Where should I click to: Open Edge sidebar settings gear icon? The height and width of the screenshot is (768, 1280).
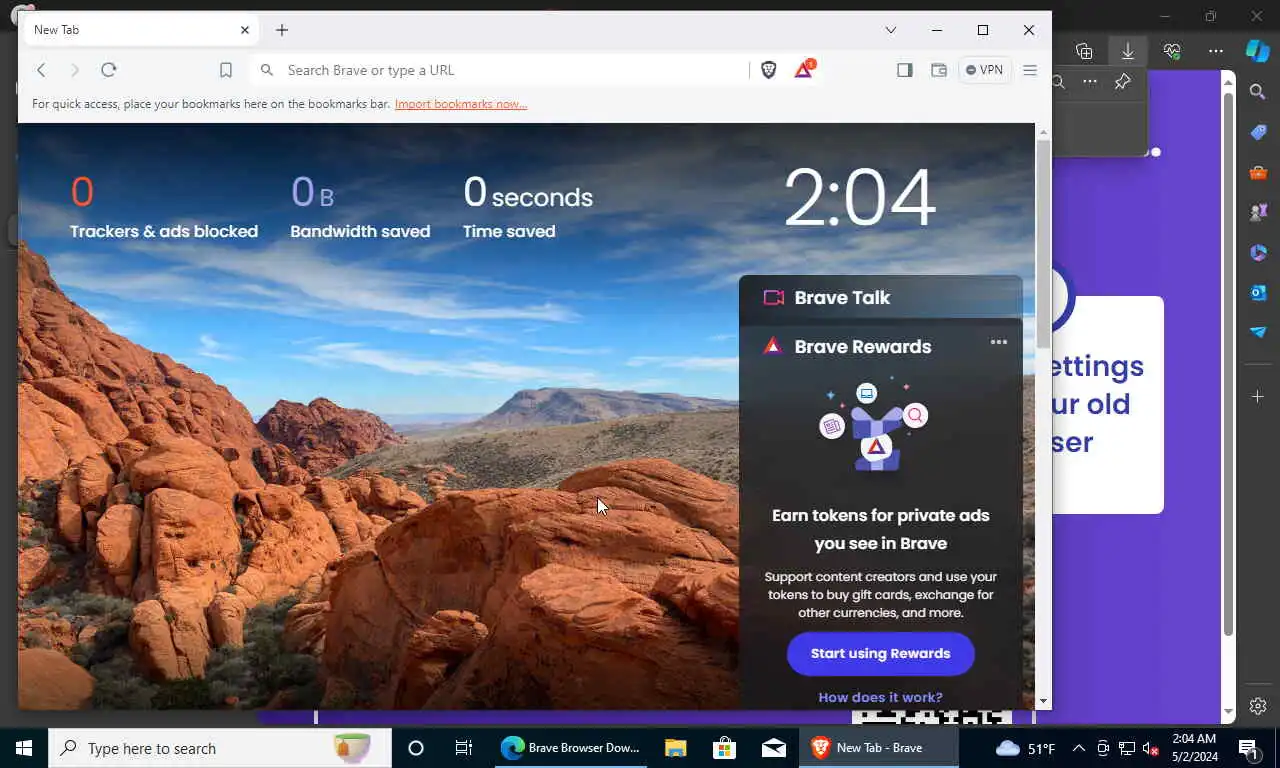coord(1258,707)
